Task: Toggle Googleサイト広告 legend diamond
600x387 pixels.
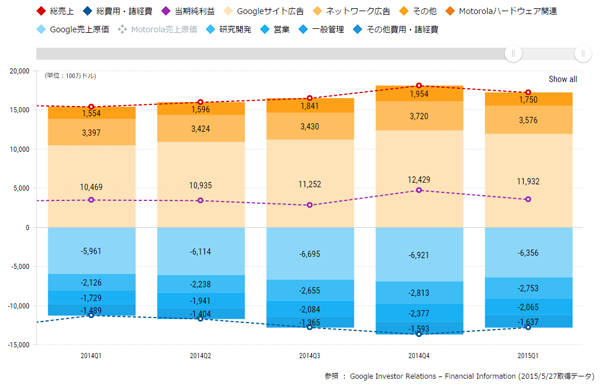Action: pos(228,11)
